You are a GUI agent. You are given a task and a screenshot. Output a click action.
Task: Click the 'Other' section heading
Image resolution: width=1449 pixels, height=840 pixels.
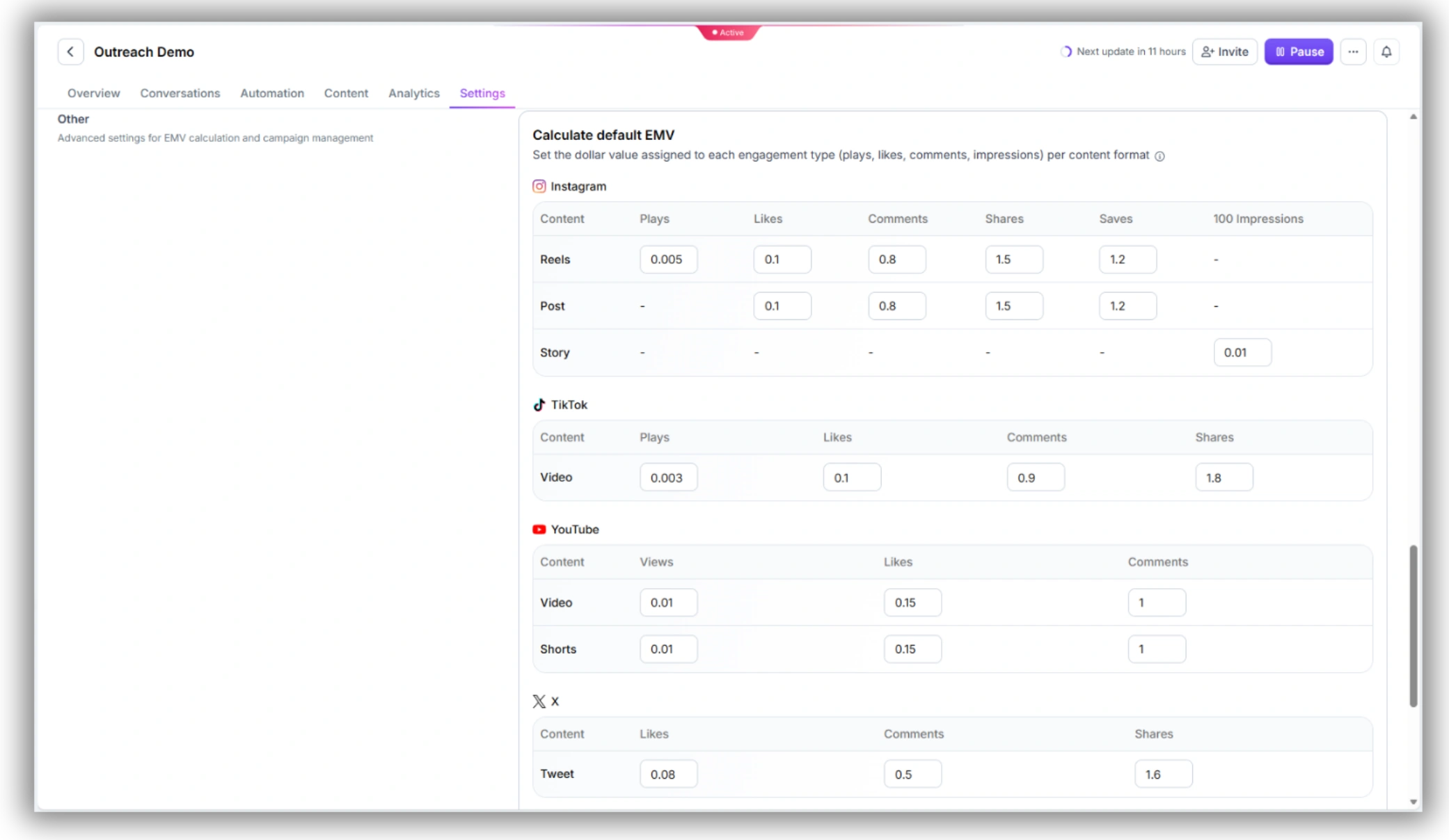click(x=73, y=119)
